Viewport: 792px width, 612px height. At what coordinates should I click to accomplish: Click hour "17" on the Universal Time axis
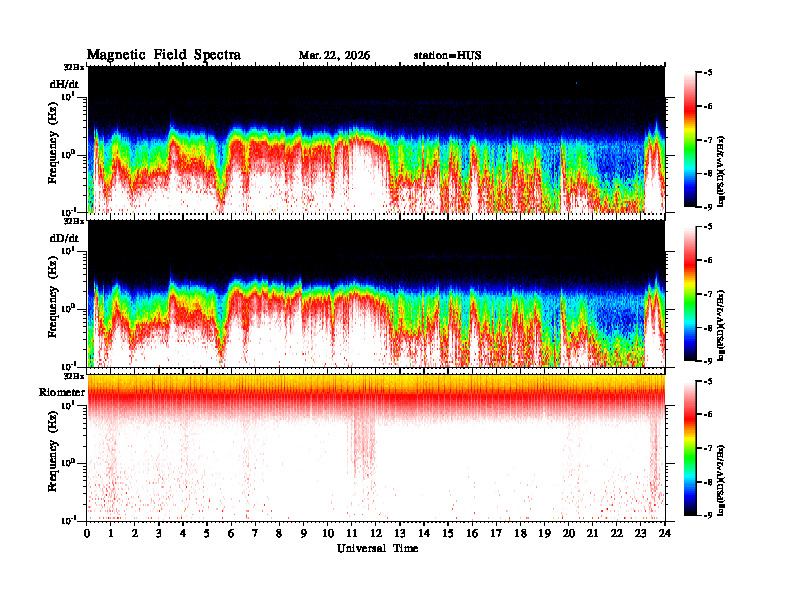(496, 533)
